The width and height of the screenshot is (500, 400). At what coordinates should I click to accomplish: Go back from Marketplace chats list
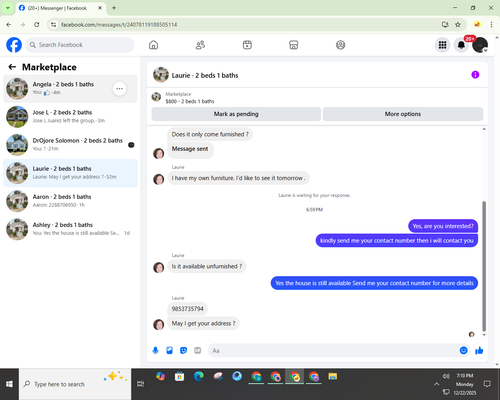point(12,67)
